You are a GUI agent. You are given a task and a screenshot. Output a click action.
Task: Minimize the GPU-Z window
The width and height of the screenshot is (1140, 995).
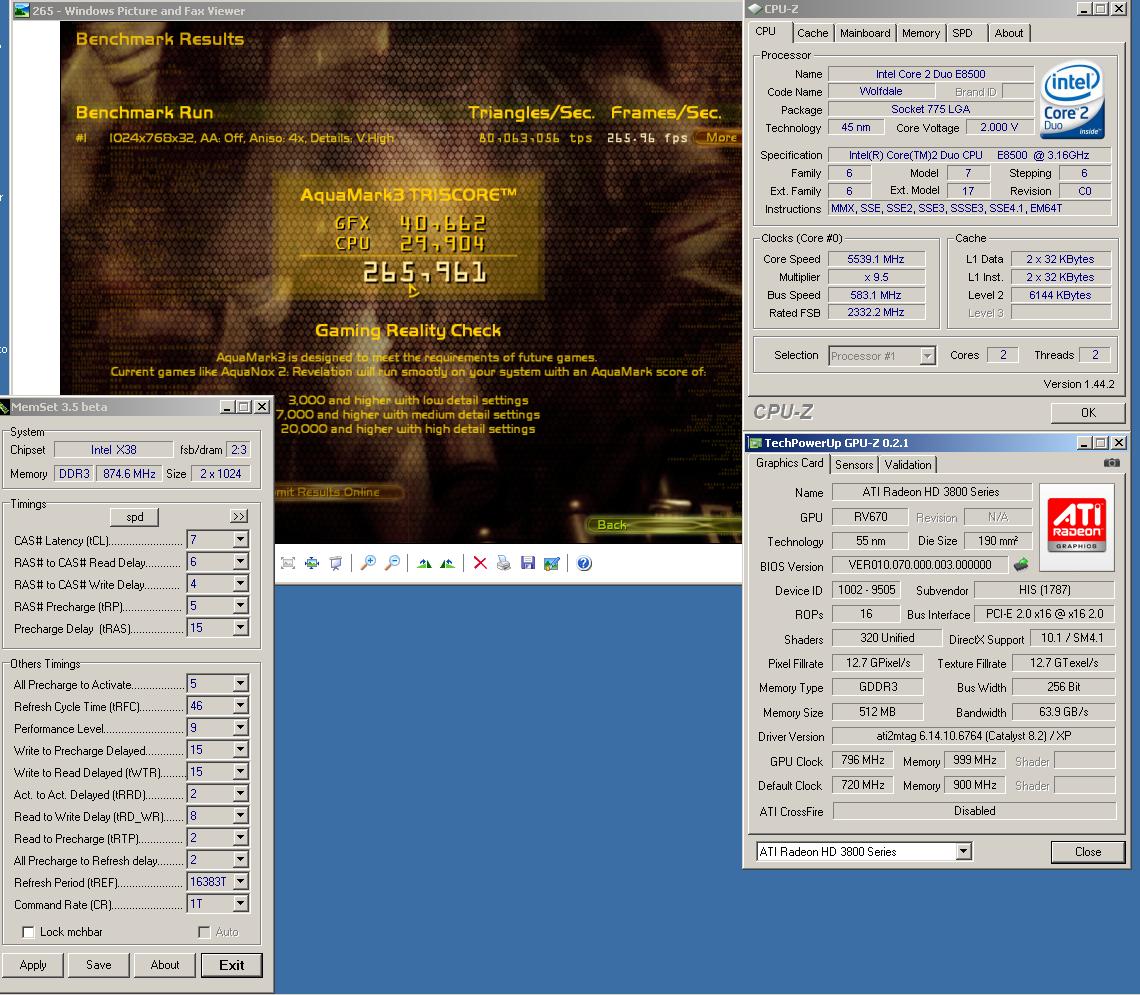coord(1084,443)
